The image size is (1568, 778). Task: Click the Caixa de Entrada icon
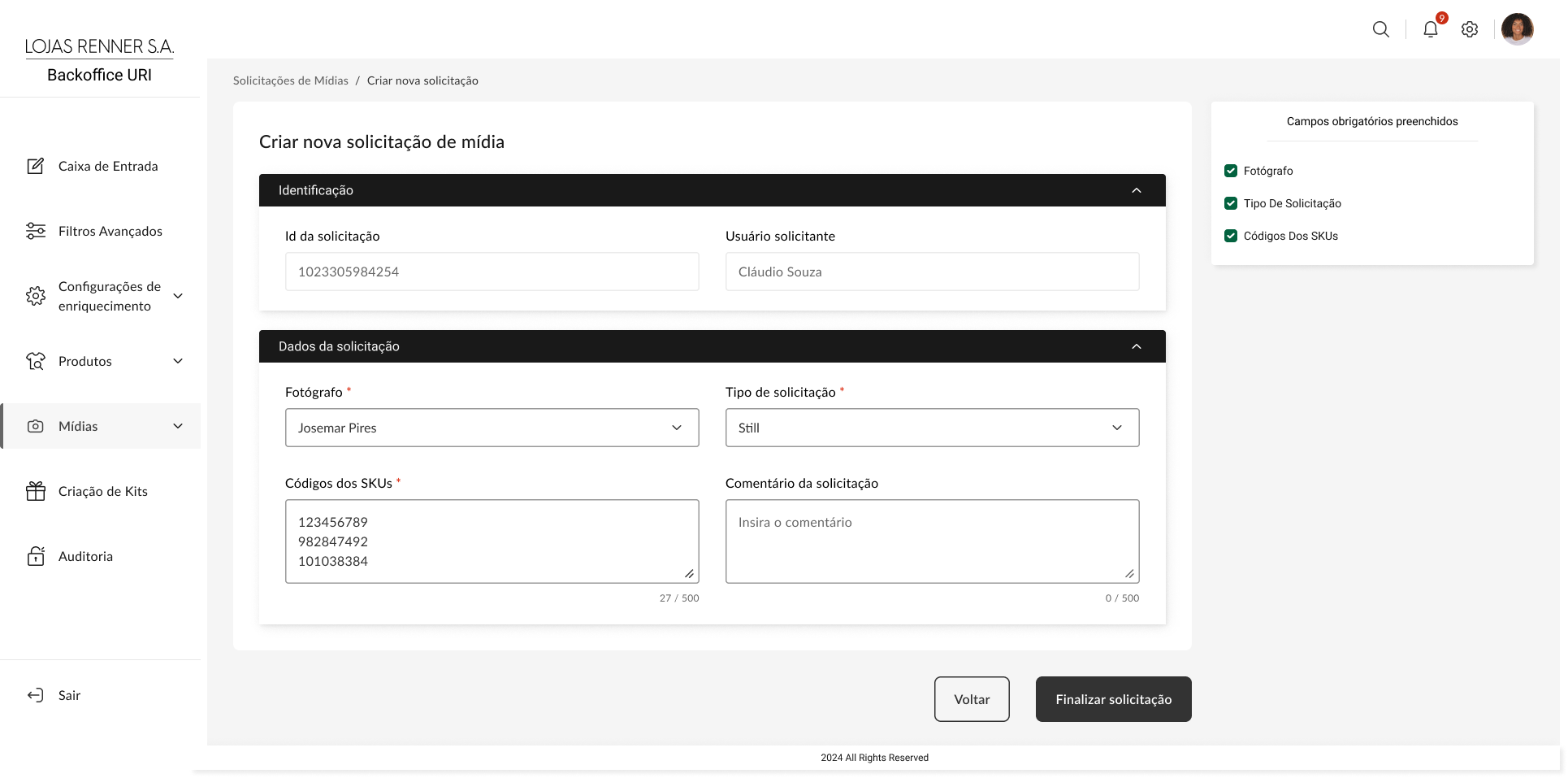[36, 166]
